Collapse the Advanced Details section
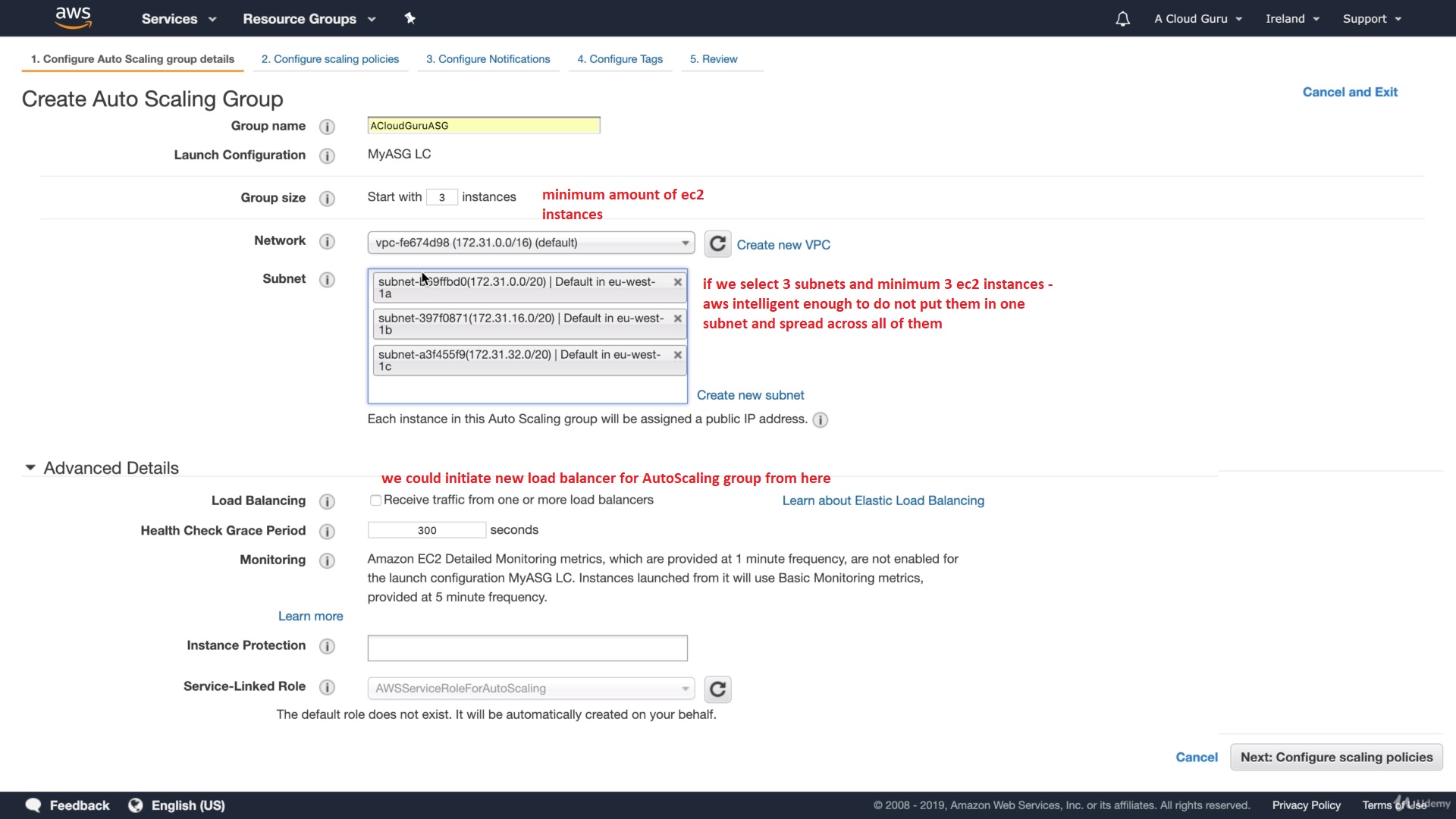The height and width of the screenshot is (819, 1456). [30, 468]
